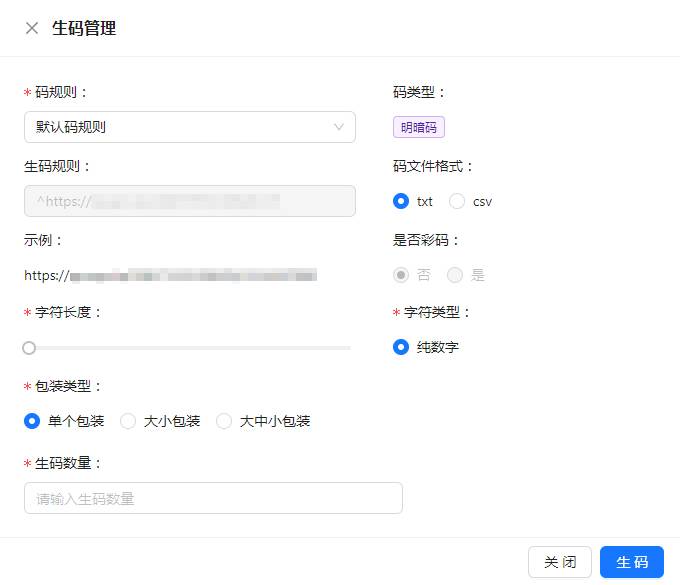Click the 码文件格式 label
Viewport: 680px width, 585px height.
(x=433, y=166)
